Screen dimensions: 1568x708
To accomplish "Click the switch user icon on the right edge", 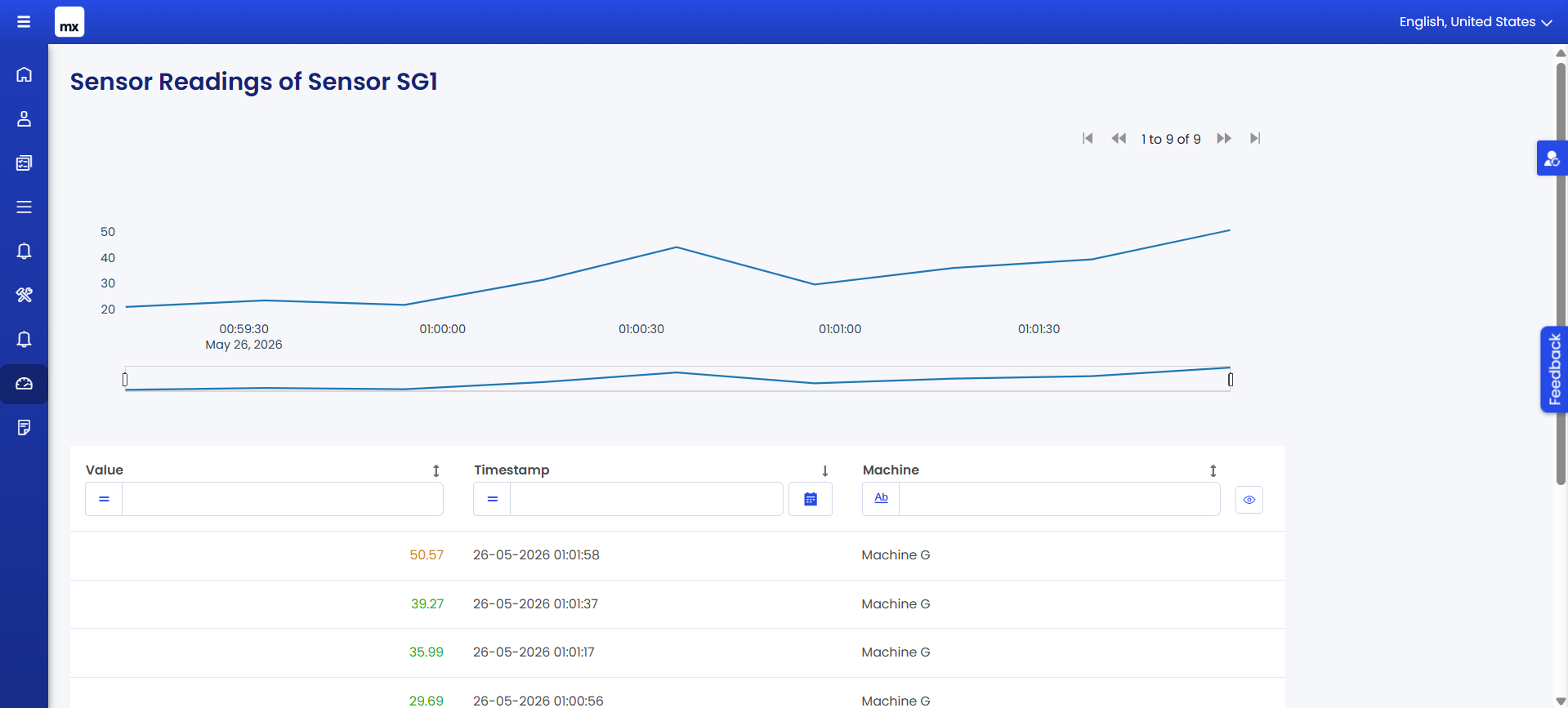I will 1552,158.
